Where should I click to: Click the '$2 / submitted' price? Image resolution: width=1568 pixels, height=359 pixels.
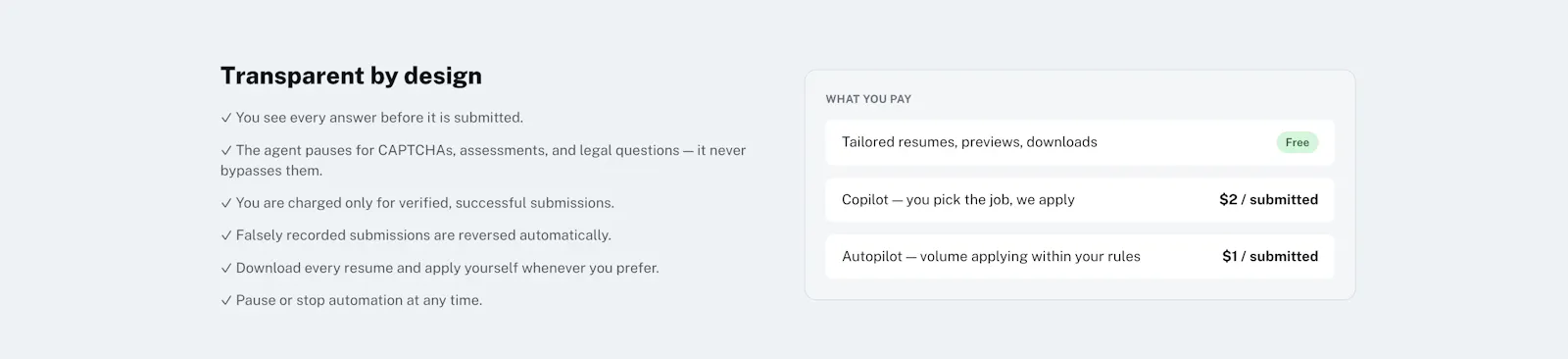click(1269, 199)
